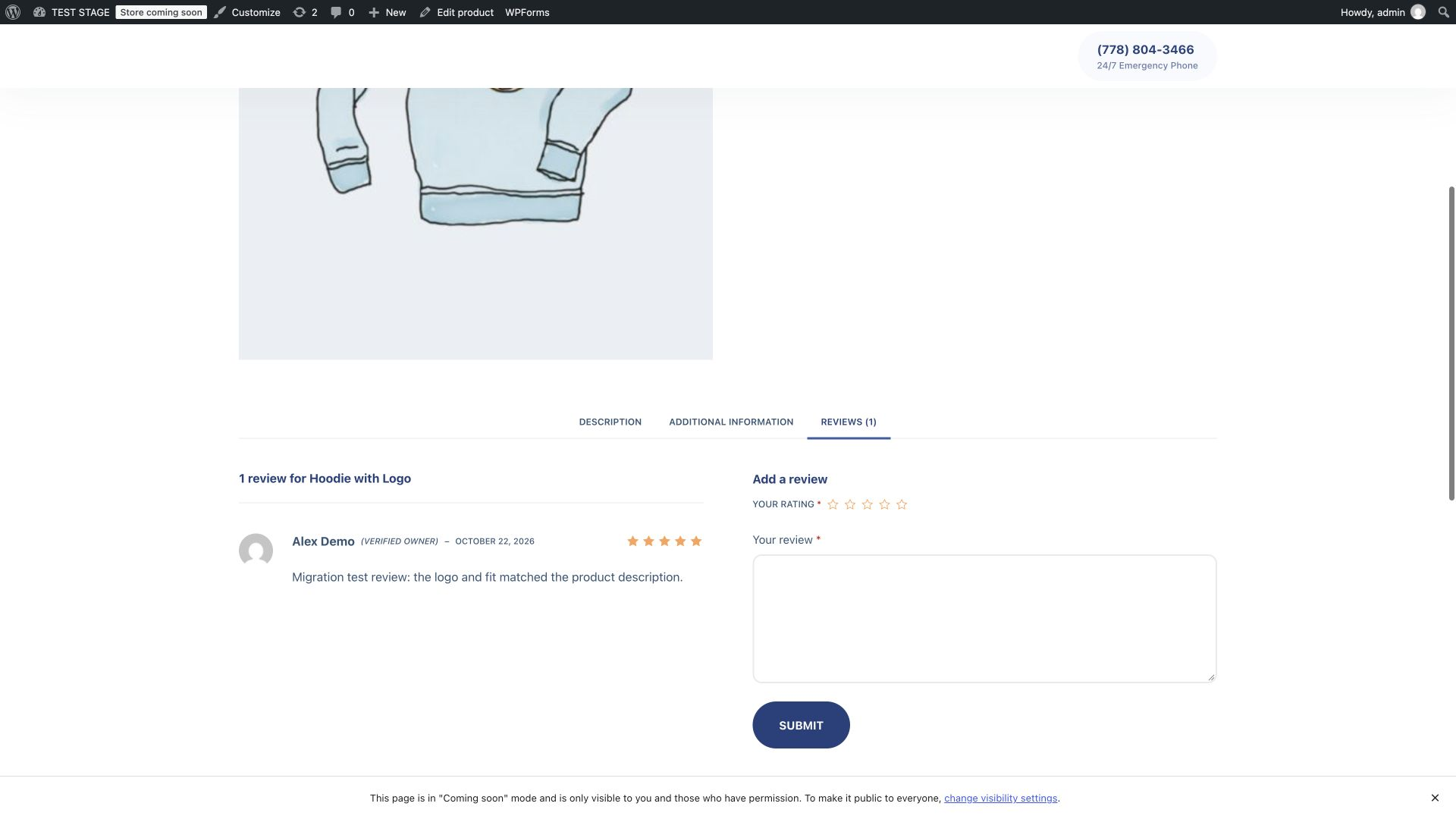Rate the product 1 star
1456x819 pixels.
[x=833, y=504]
